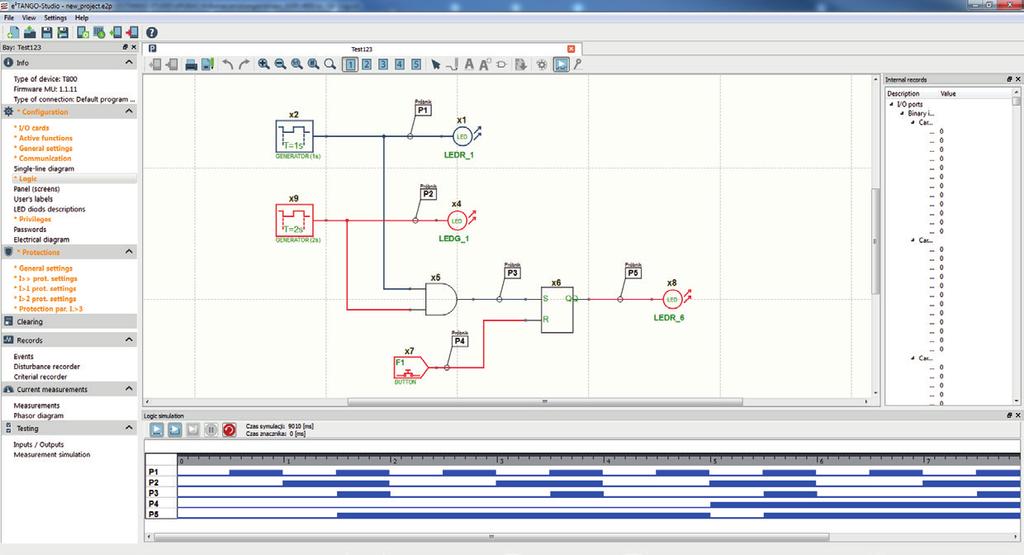Screen dimensions: 1024x555
Task: Open the Settings menu
Action: pos(56,18)
